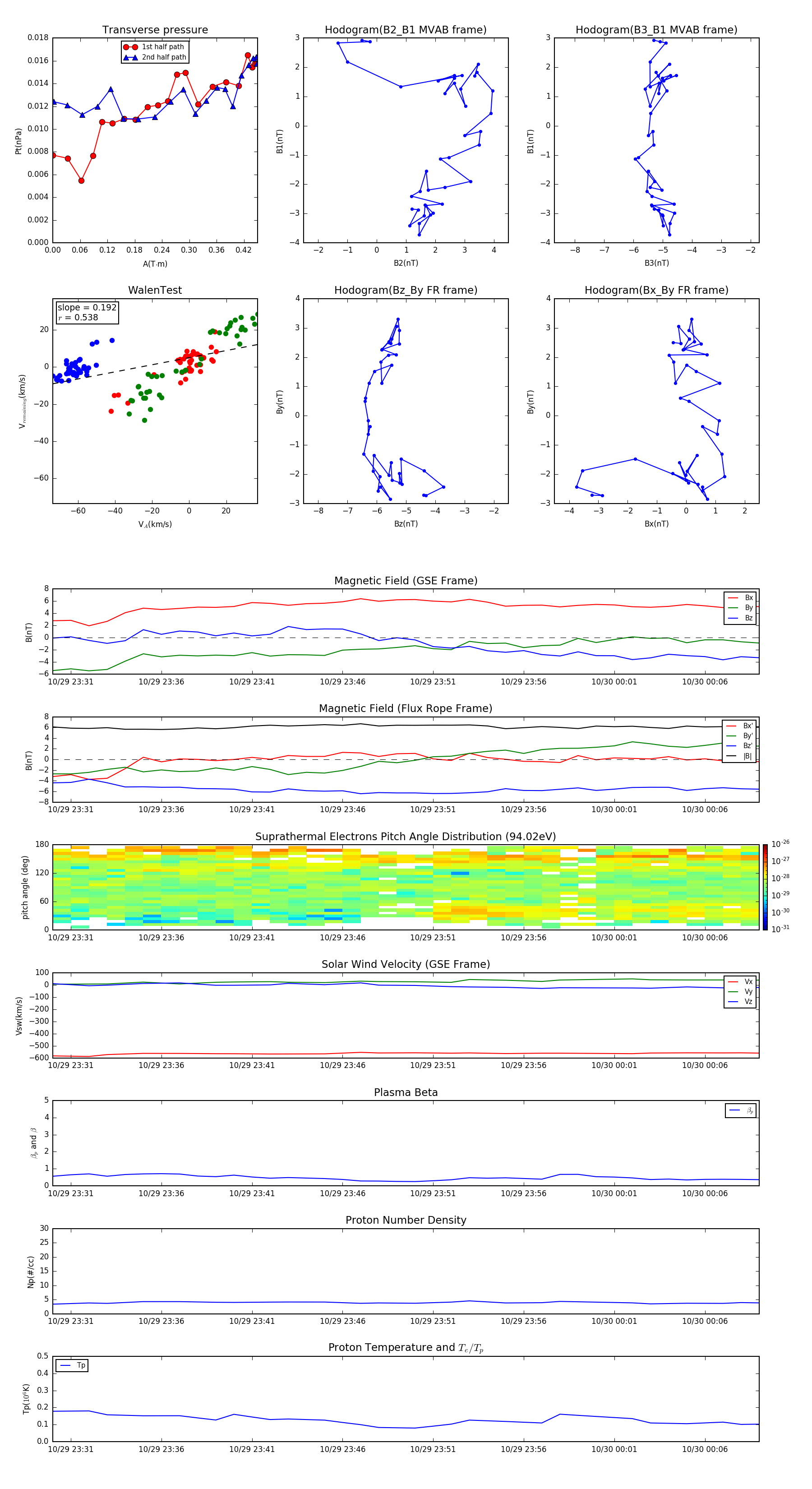Click the 'Plasma Beta' plot title

pos(406,1092)
